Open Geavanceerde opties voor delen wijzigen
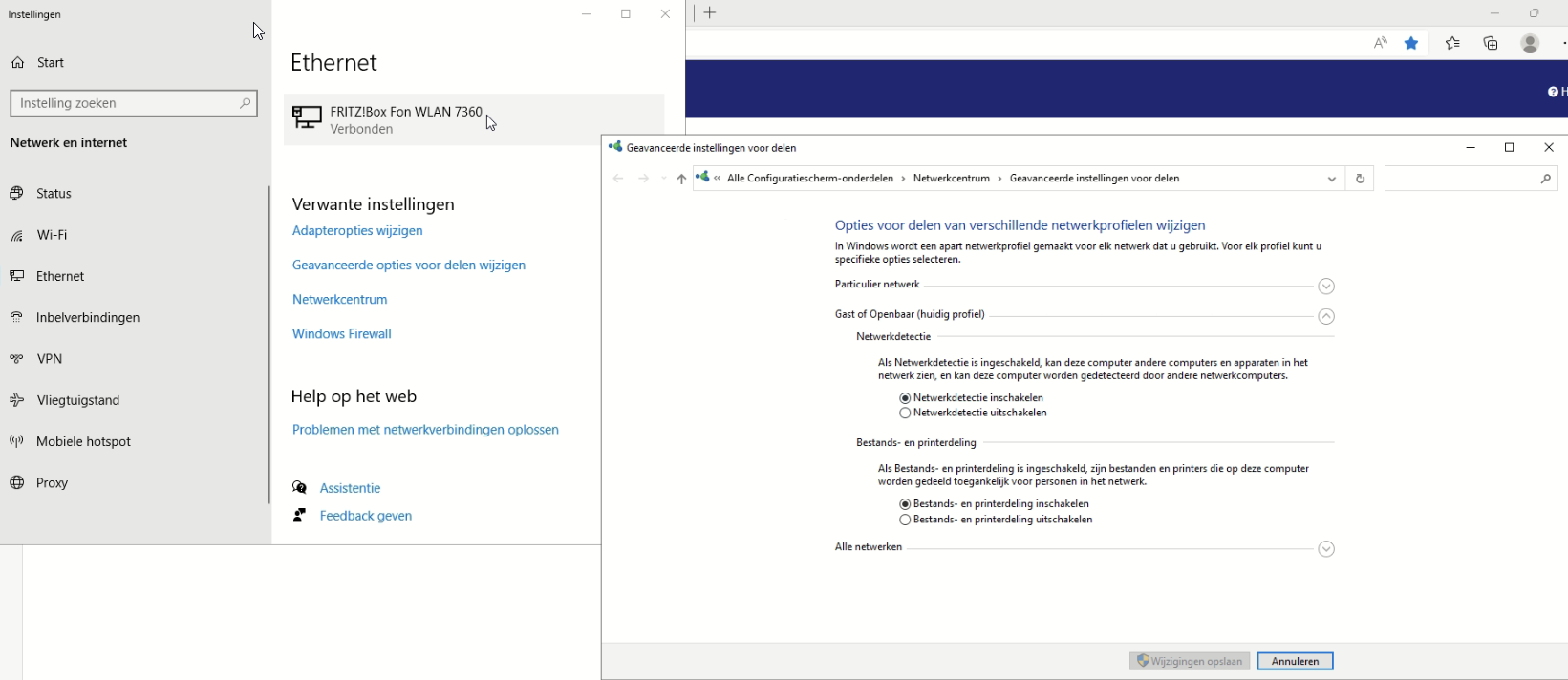The image size is (1568, 680). coord(409,266)
